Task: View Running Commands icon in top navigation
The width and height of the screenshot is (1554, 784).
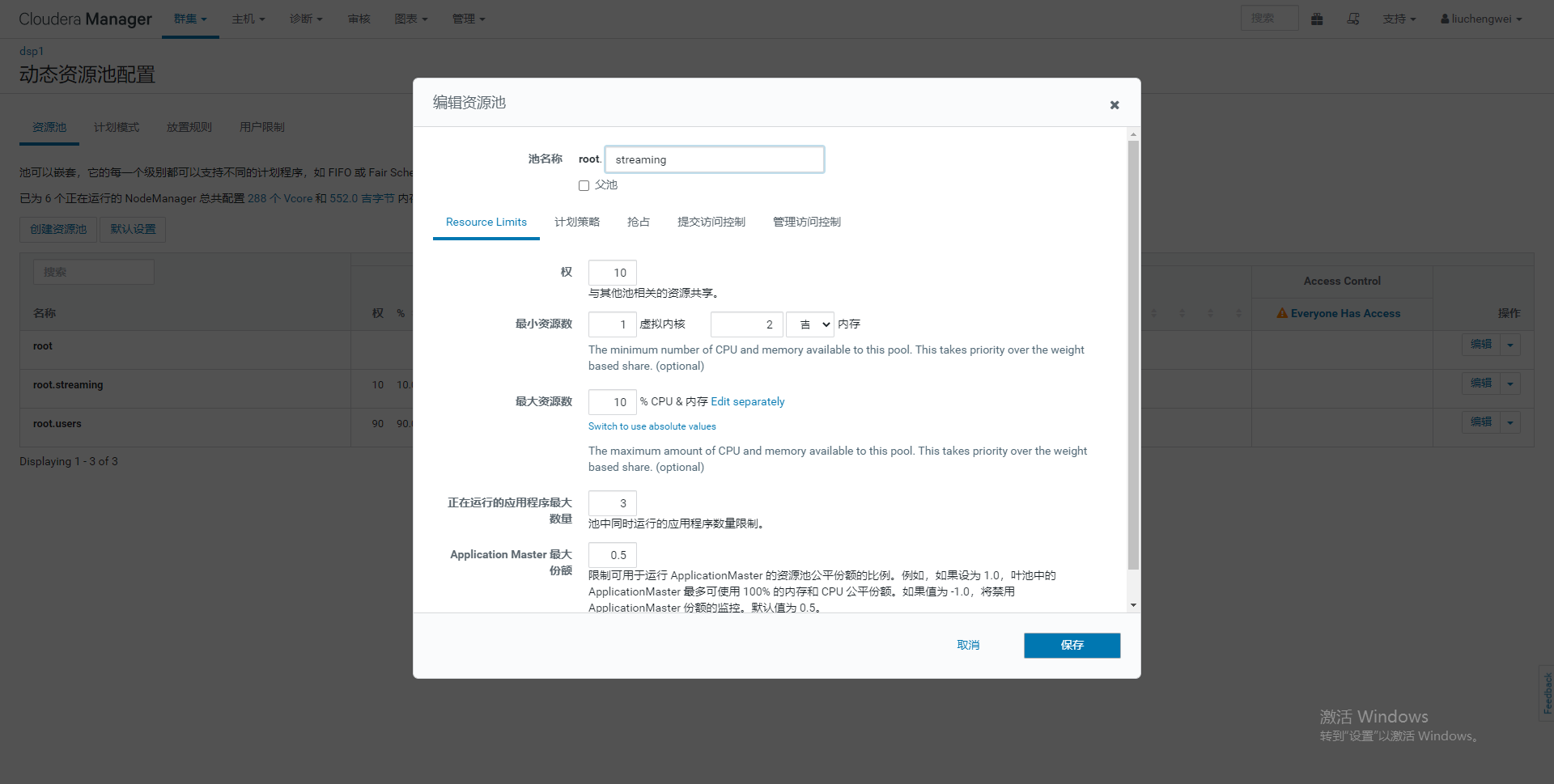Action: (1352, 19)
